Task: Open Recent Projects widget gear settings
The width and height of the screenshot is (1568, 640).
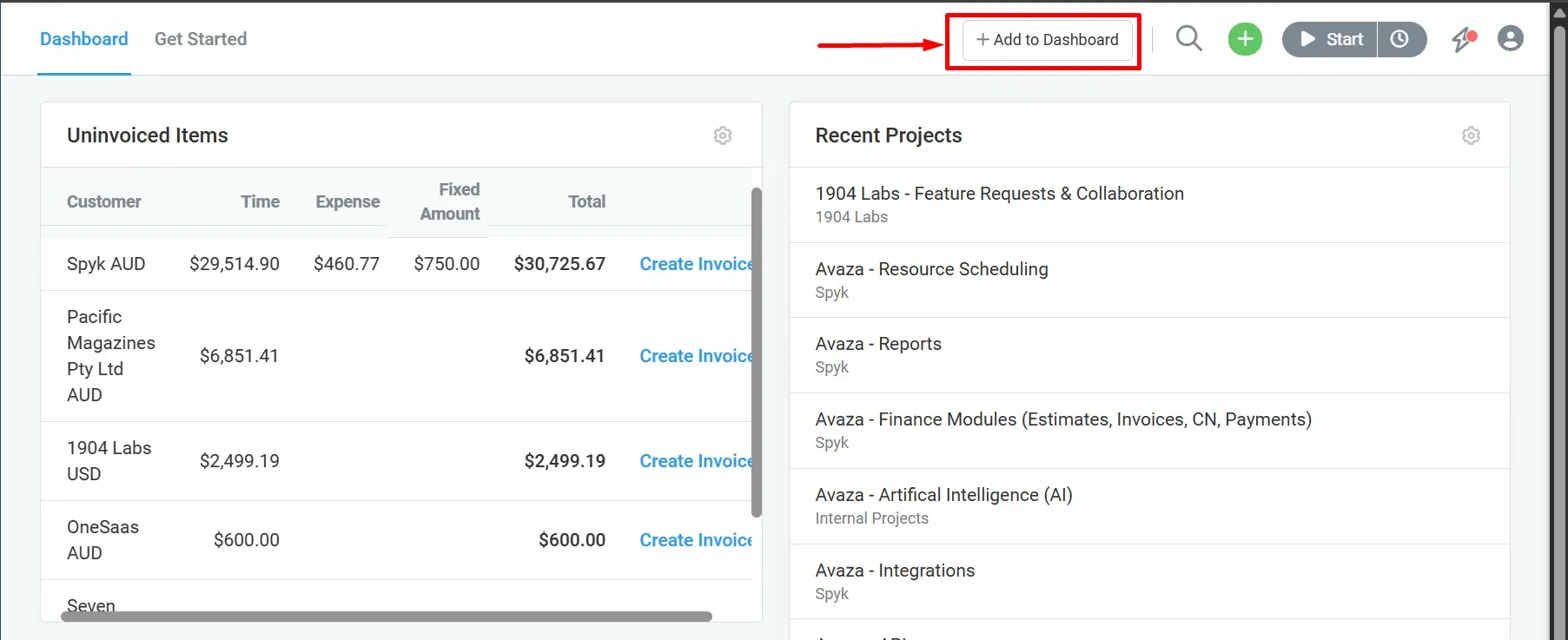Action: pos(1470,136)
